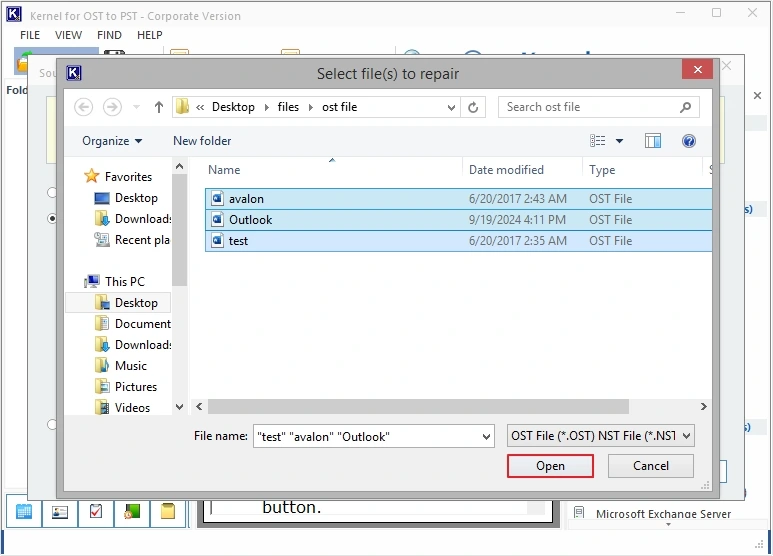Open the view options dropdown arrow
The height and width of the screenshot is (556, 773).
619,141
